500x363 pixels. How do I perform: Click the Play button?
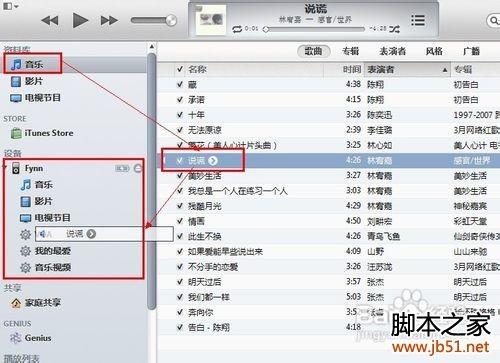click(80, 21)
